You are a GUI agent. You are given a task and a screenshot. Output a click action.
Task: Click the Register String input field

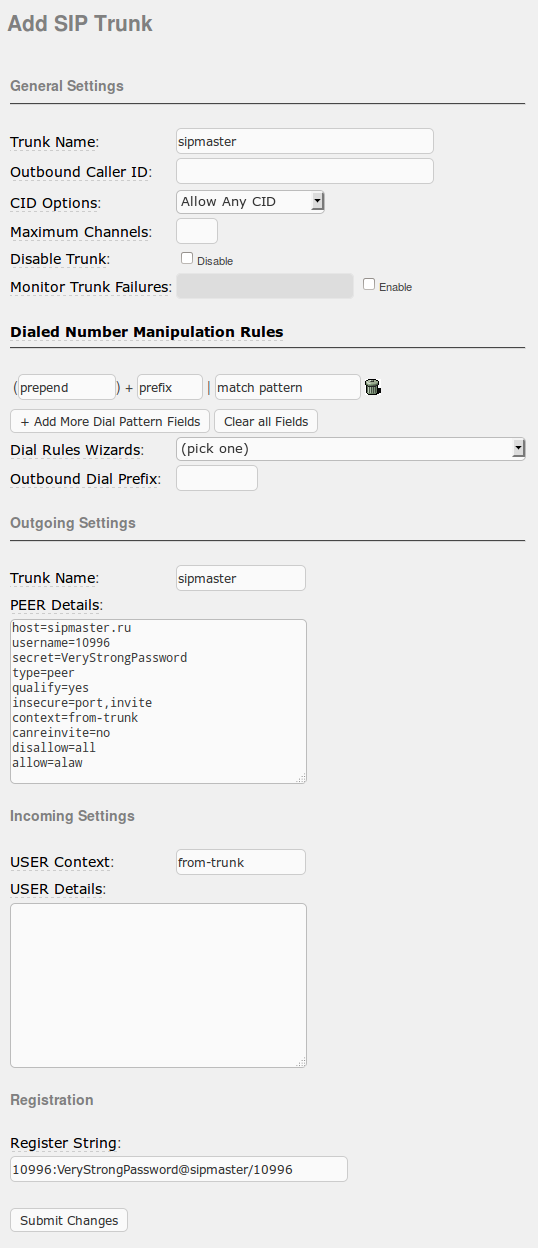(179, 1169)
